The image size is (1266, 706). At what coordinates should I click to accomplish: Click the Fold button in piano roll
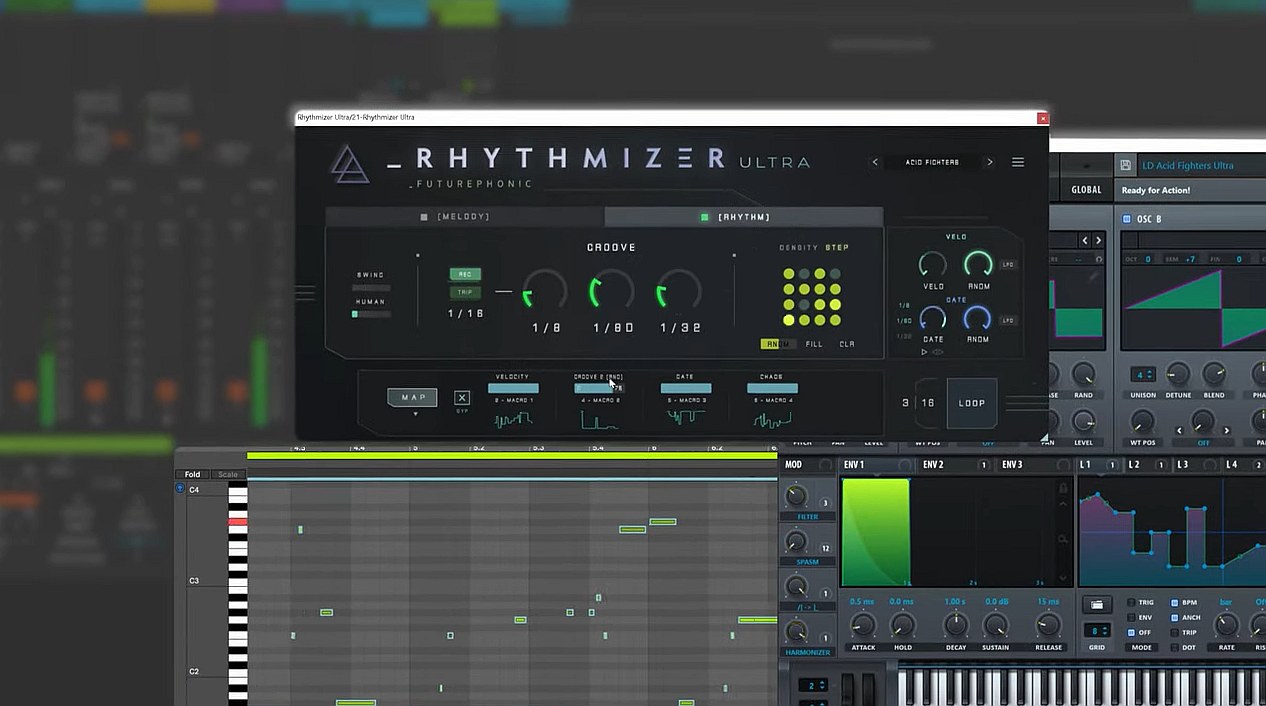point(192,474)
